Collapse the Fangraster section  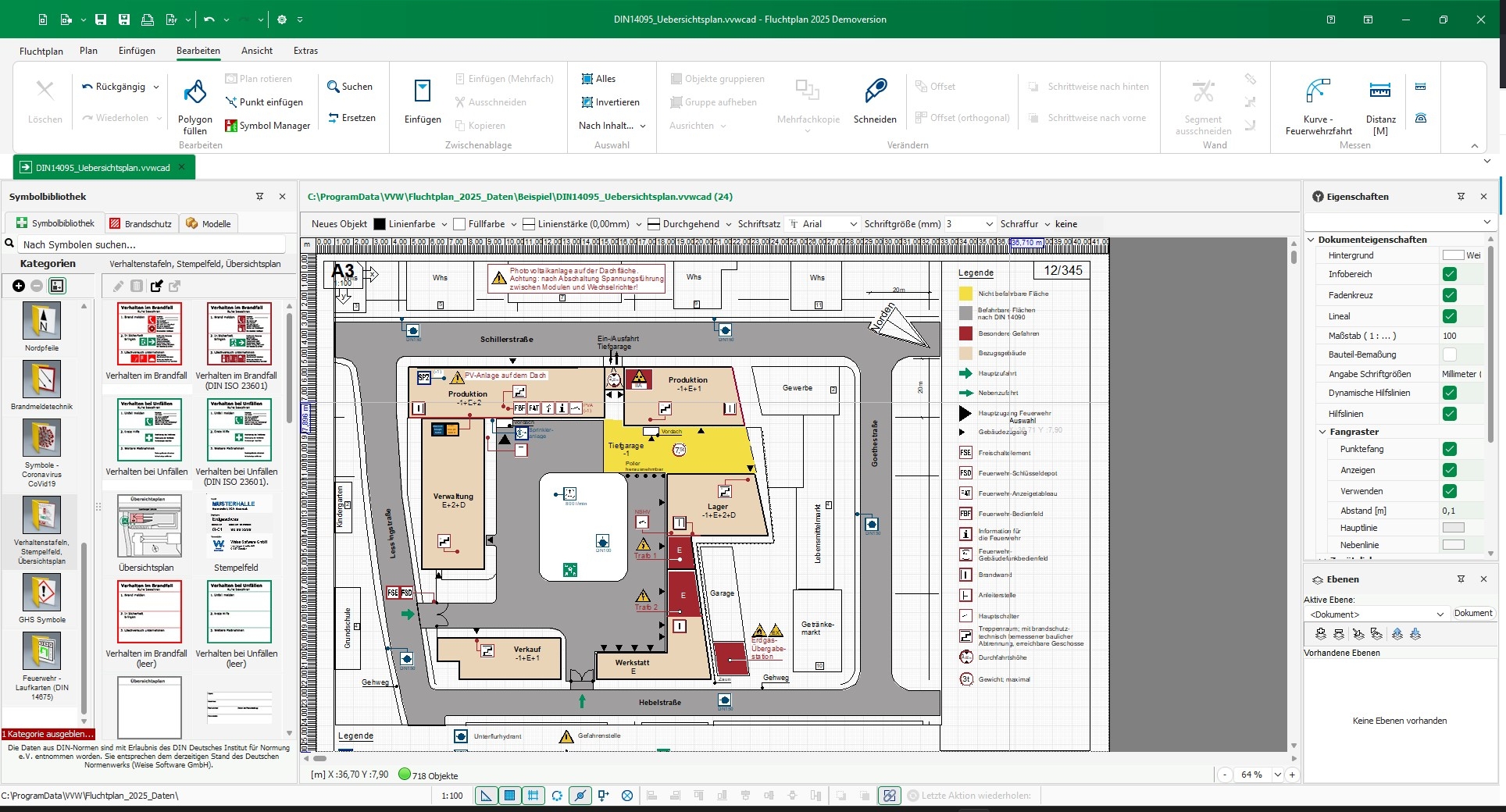click(1322, 432)
